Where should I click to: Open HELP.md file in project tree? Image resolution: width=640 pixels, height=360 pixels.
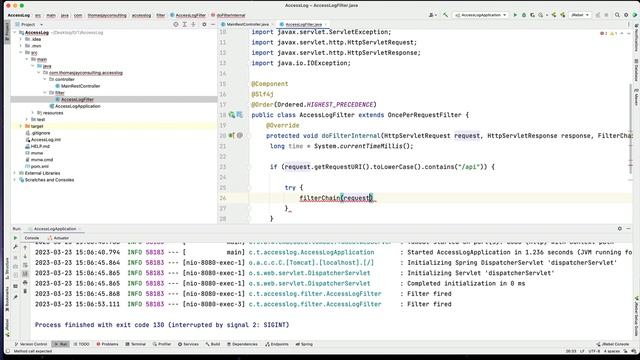pyautogui.click(x=40, y=146)
